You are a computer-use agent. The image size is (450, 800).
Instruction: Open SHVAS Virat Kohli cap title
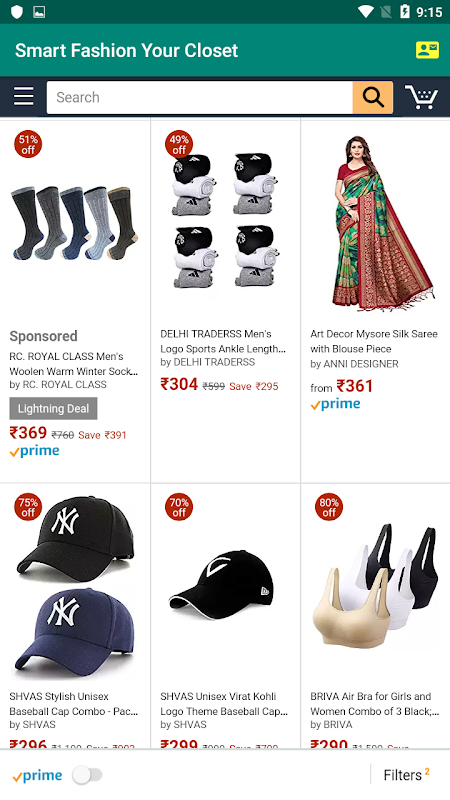(x=224, y=704)
